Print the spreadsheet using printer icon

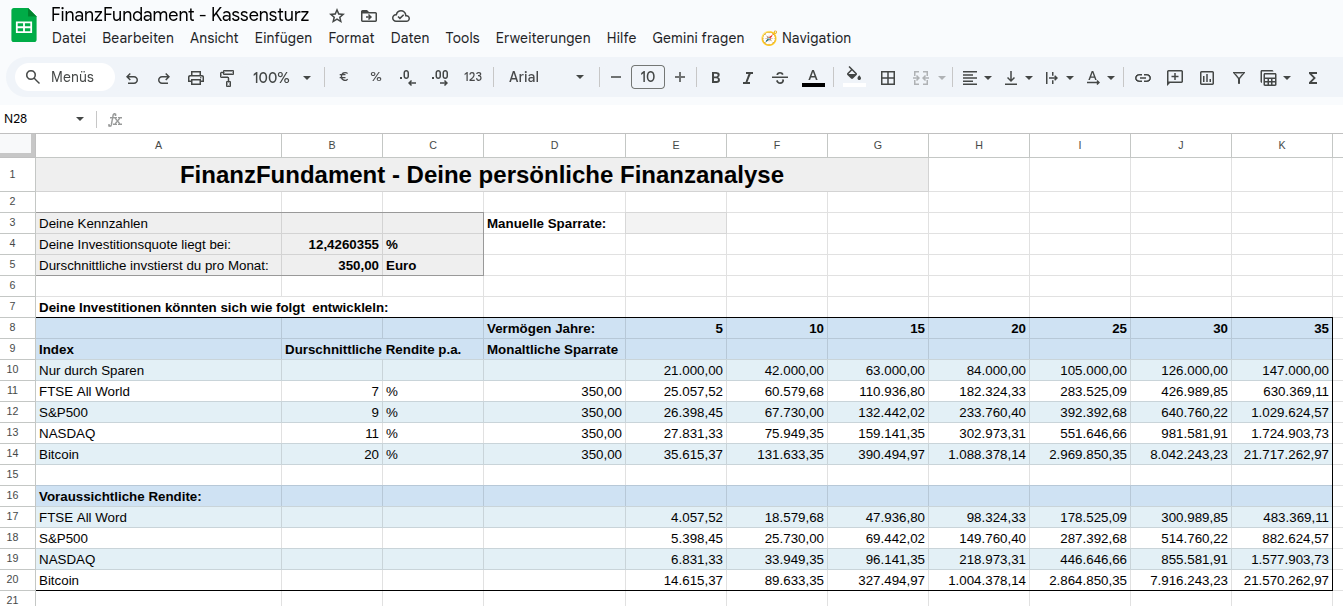click(196, 78)
